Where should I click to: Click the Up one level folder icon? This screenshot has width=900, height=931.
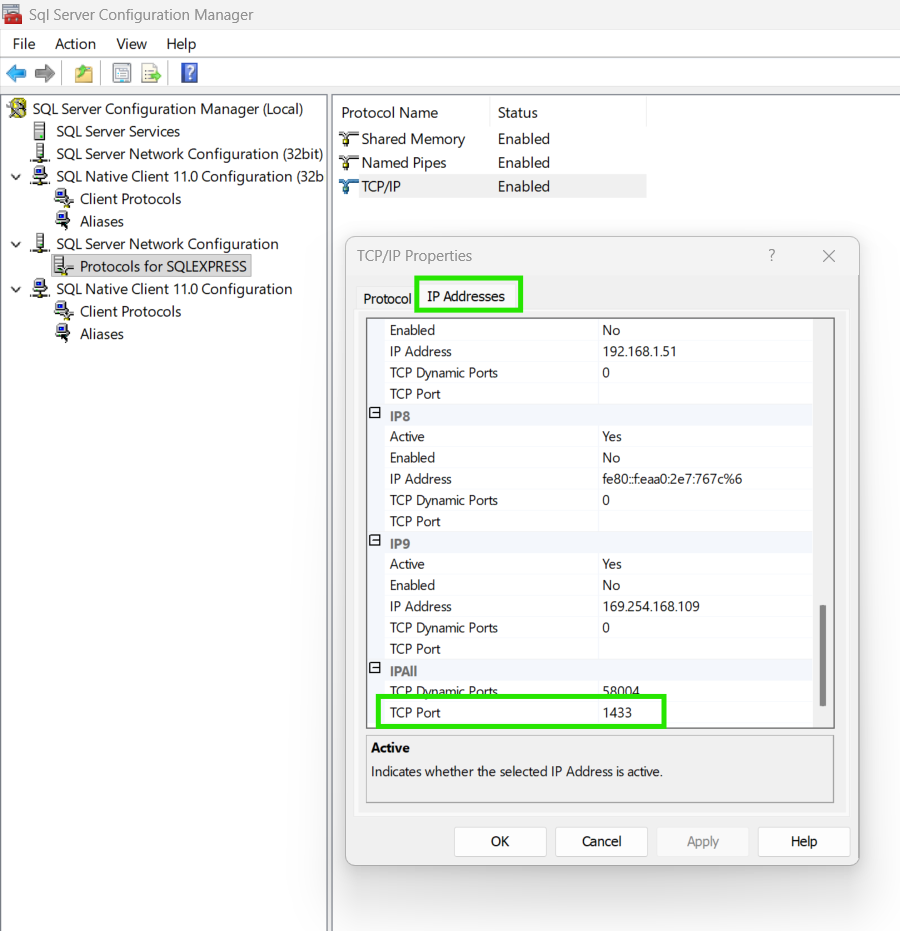click(83, 72)
